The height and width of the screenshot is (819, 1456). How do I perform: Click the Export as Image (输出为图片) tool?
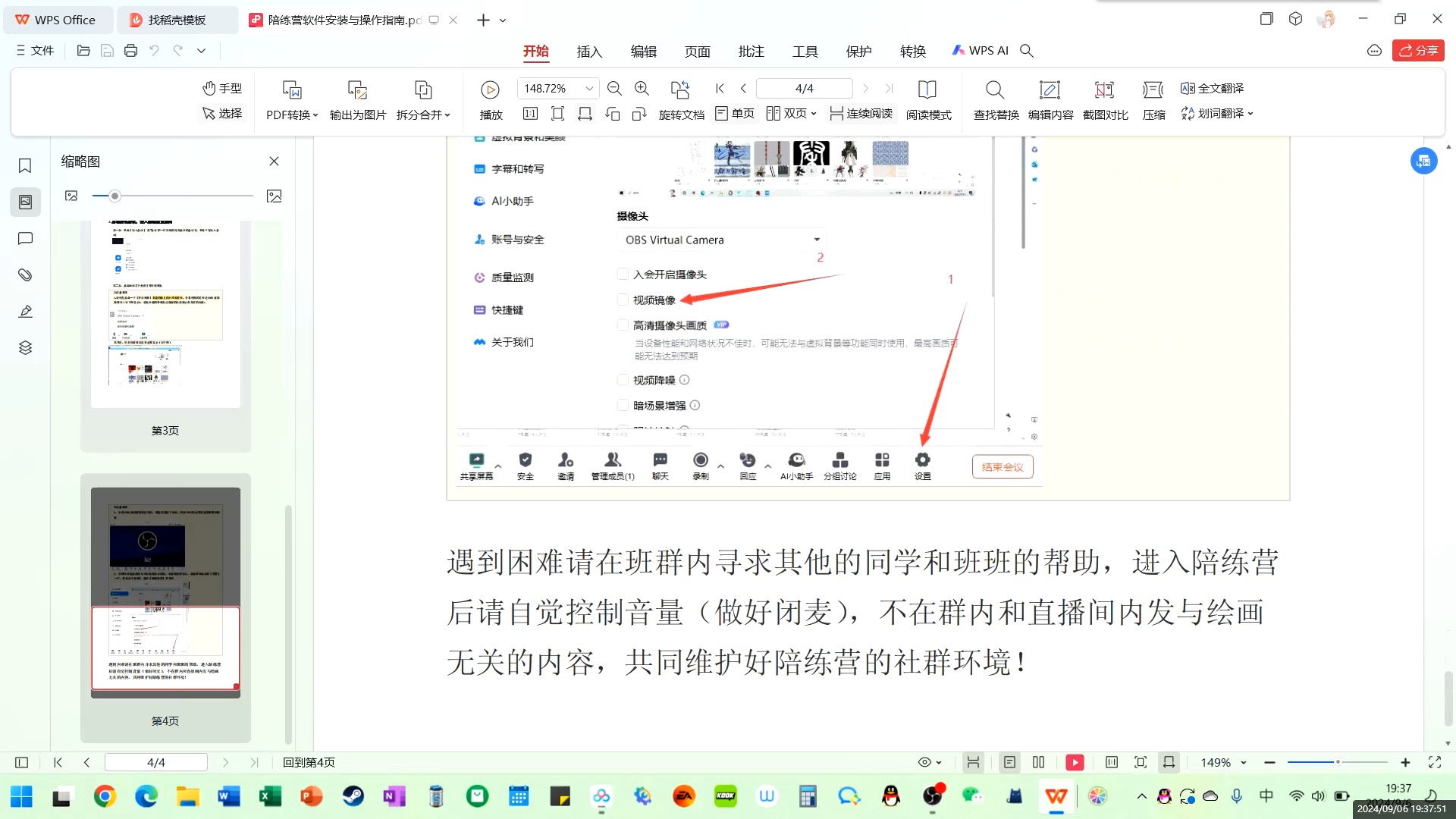(x=358, y=100)
